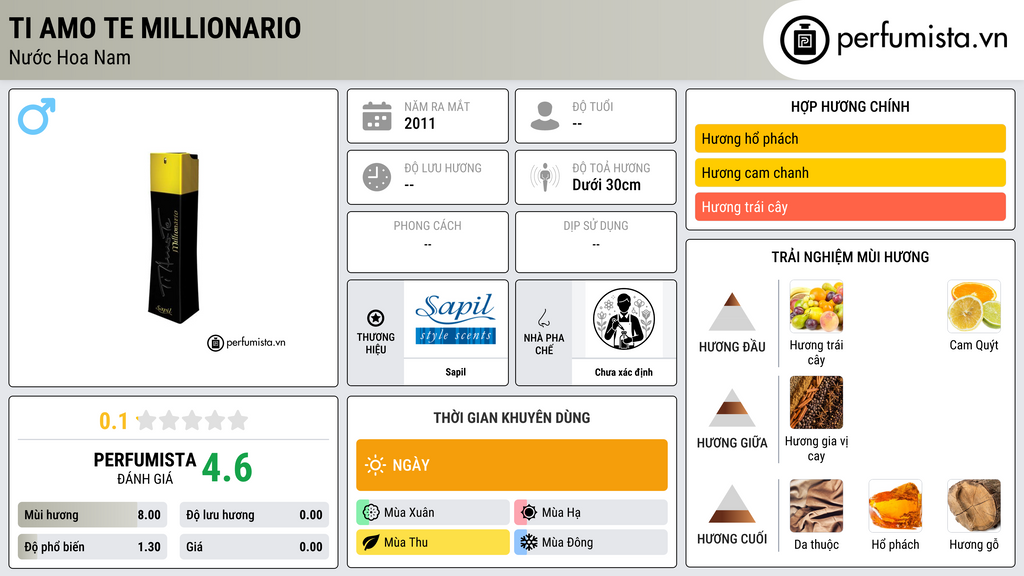Click the Sapil brand name label
The image size is (1024, 576).
[455, 372]
